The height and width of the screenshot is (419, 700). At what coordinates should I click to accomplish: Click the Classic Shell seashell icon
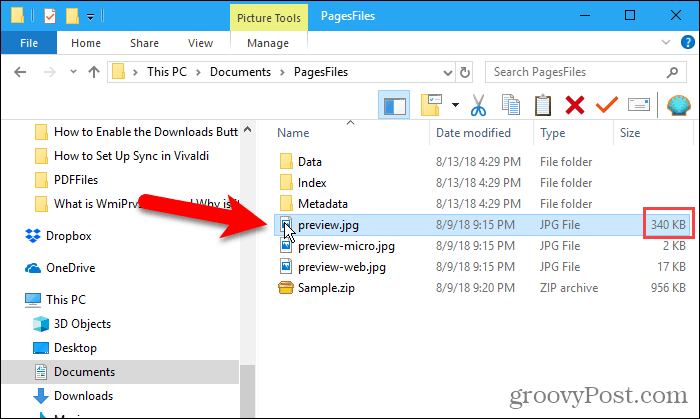[x=679, y=105]
